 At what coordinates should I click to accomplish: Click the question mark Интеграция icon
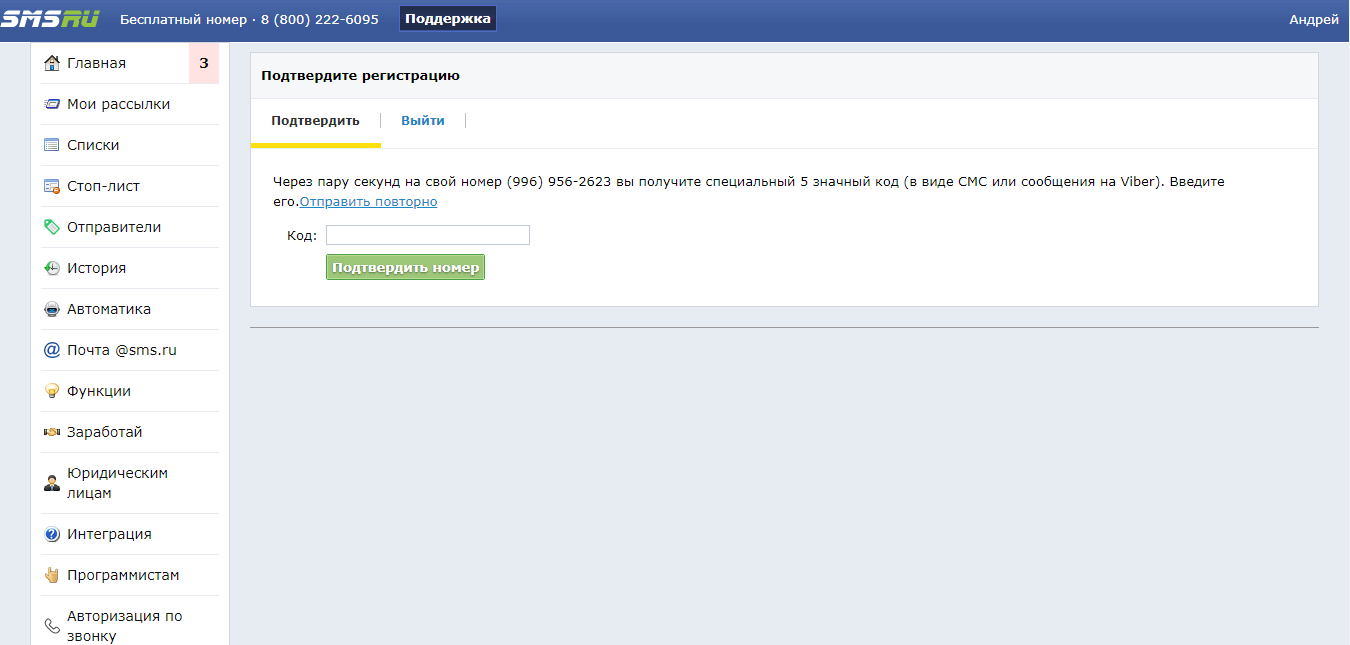[52, 534]
